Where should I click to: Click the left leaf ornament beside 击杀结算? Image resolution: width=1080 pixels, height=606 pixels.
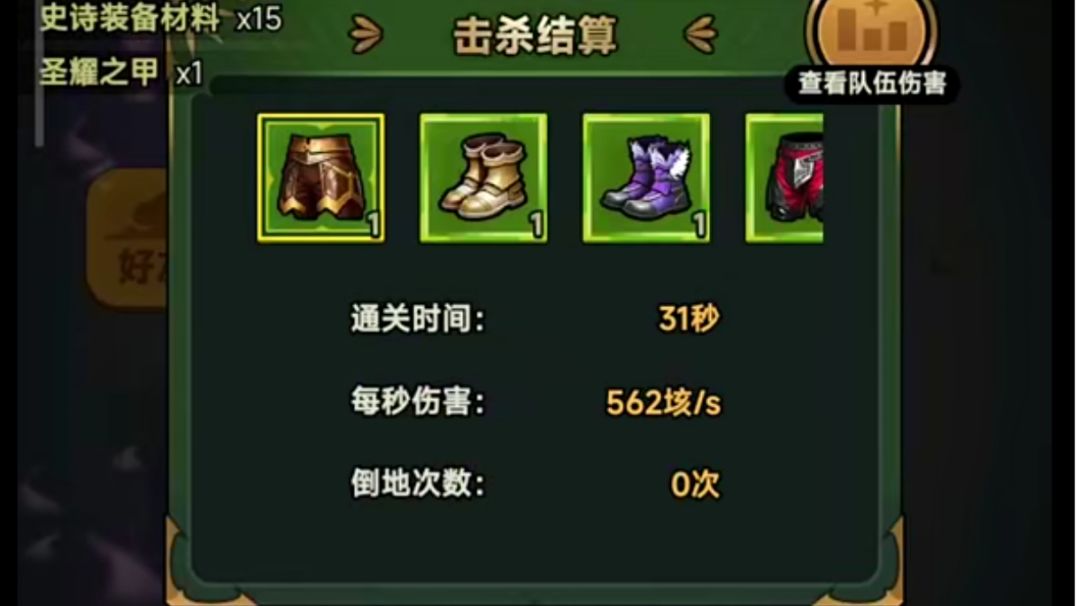click(365, 34)
